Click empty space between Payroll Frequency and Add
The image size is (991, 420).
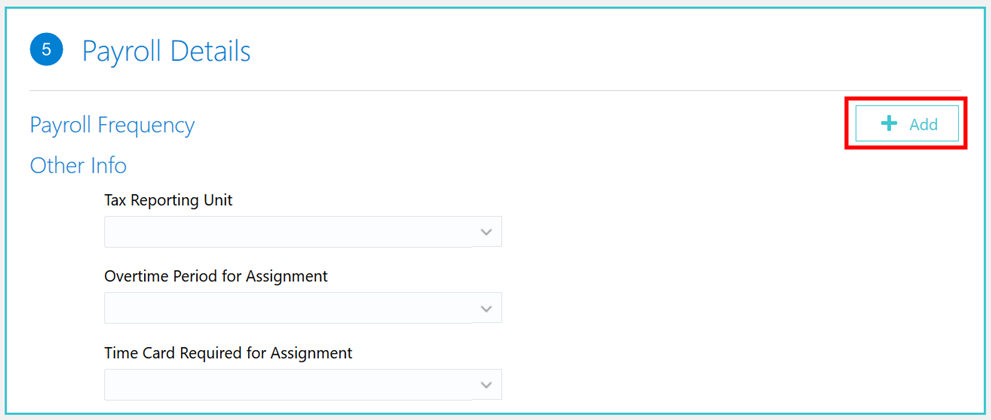[520, 125]
